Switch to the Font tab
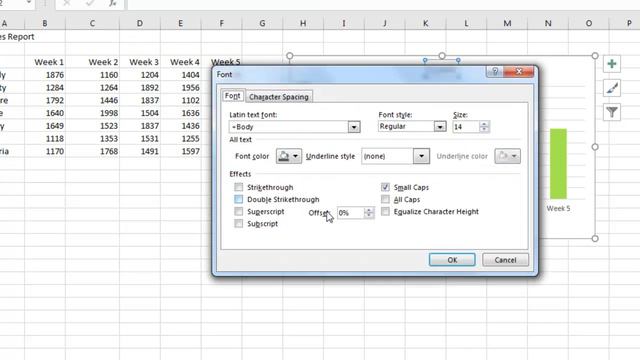Viewport: 640px width, 360px height. coord(233,96)
